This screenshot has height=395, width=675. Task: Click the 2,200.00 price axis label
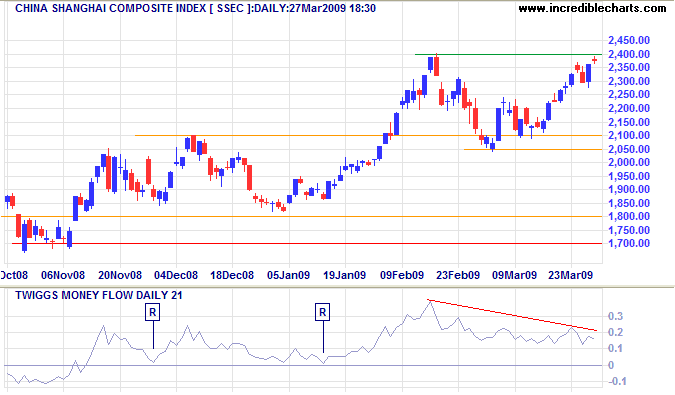629,108
